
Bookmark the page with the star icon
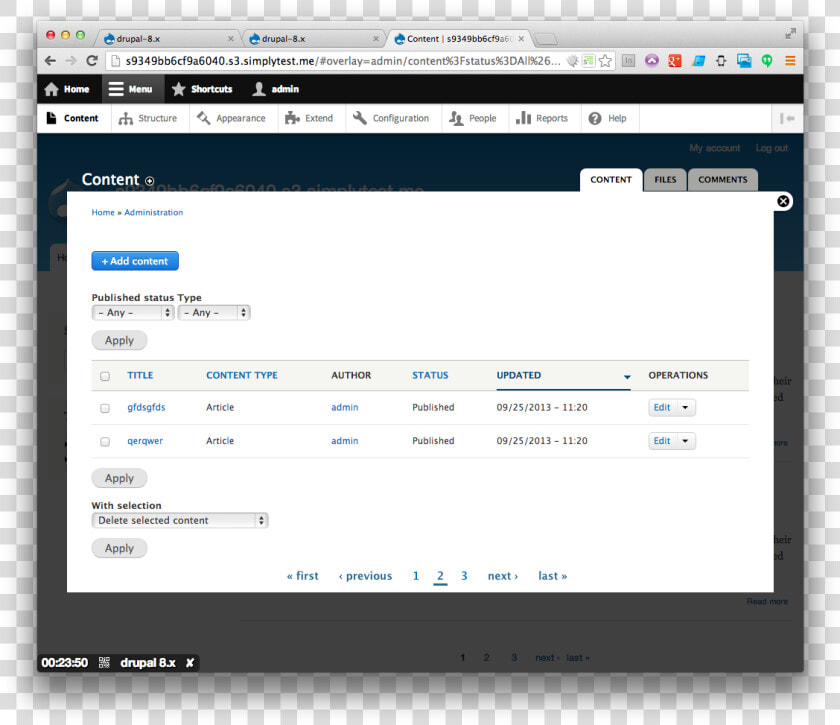click(605, 61)
